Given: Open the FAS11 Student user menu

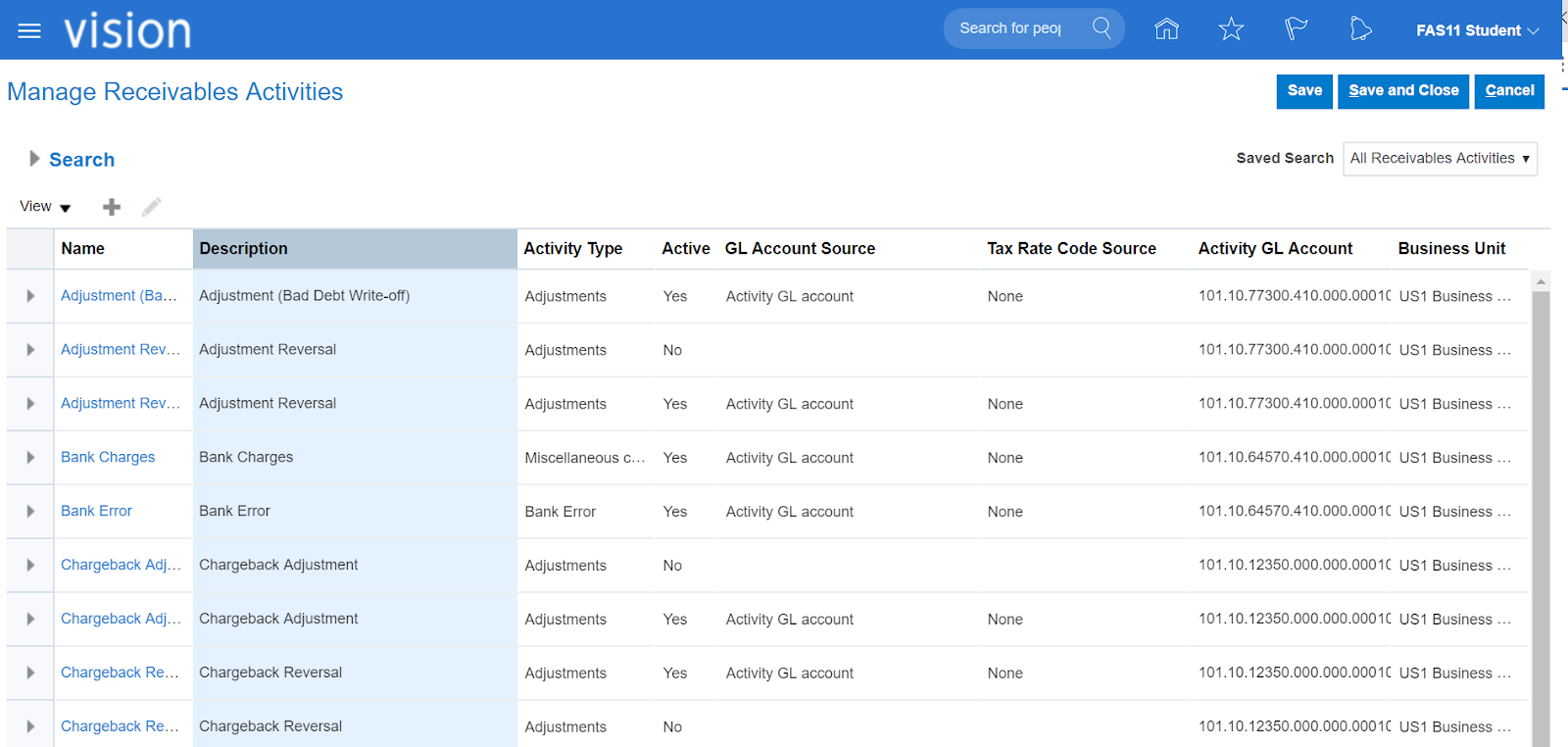Looking at the screenshot, I should click(x=1477, y=30).
